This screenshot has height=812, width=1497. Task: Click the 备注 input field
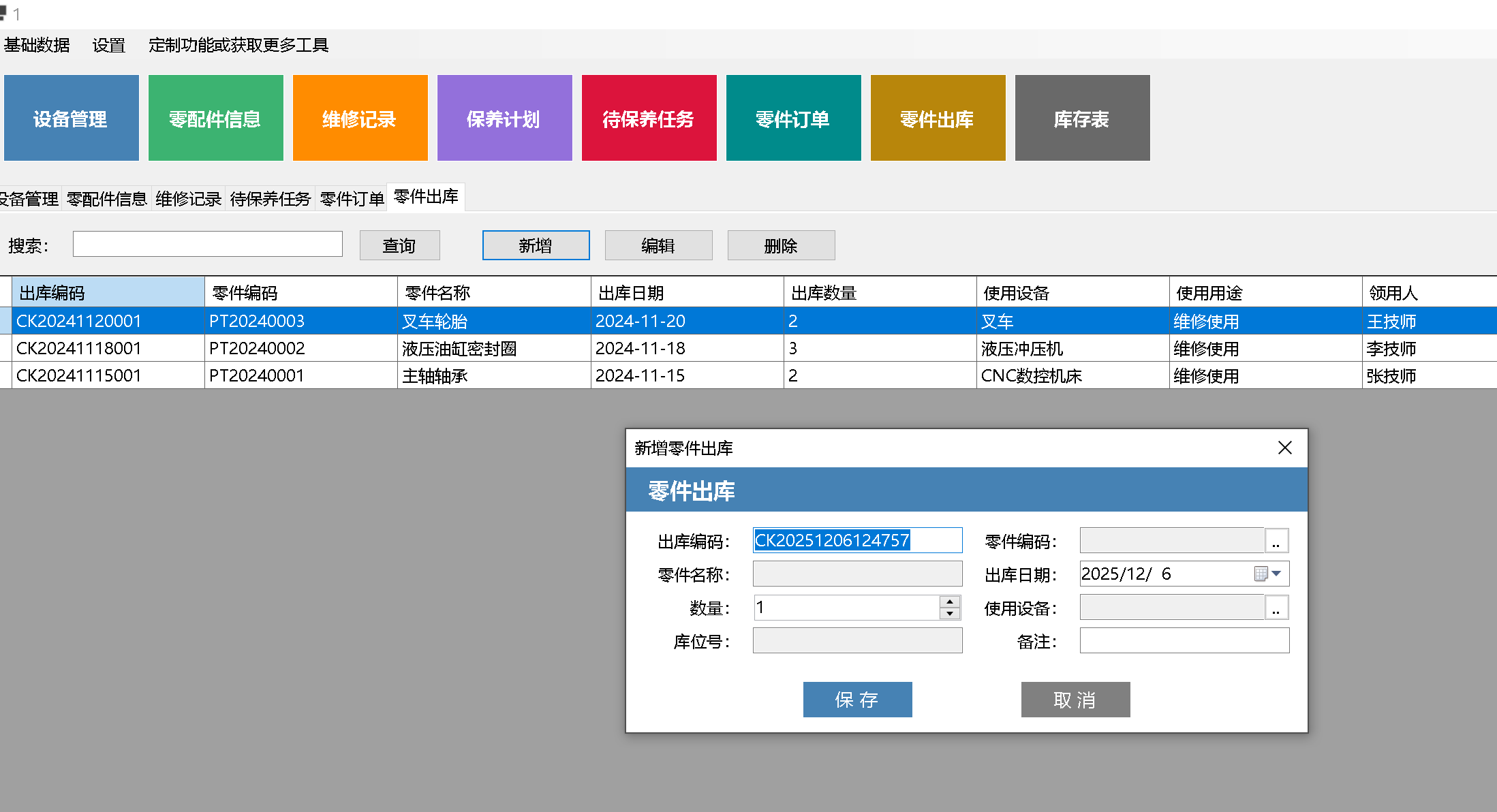1184,641
